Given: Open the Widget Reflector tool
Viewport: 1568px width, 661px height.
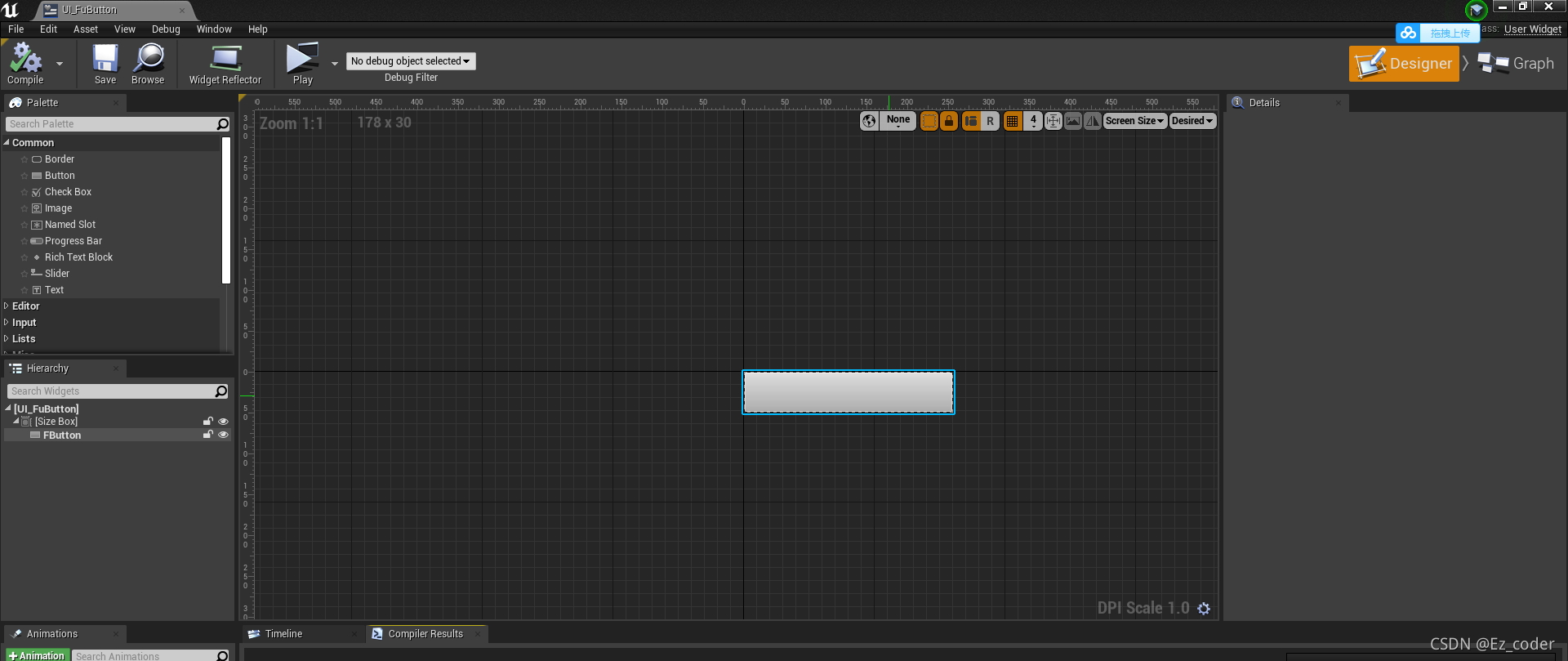Looking at the screenshot, I should 225,64.
